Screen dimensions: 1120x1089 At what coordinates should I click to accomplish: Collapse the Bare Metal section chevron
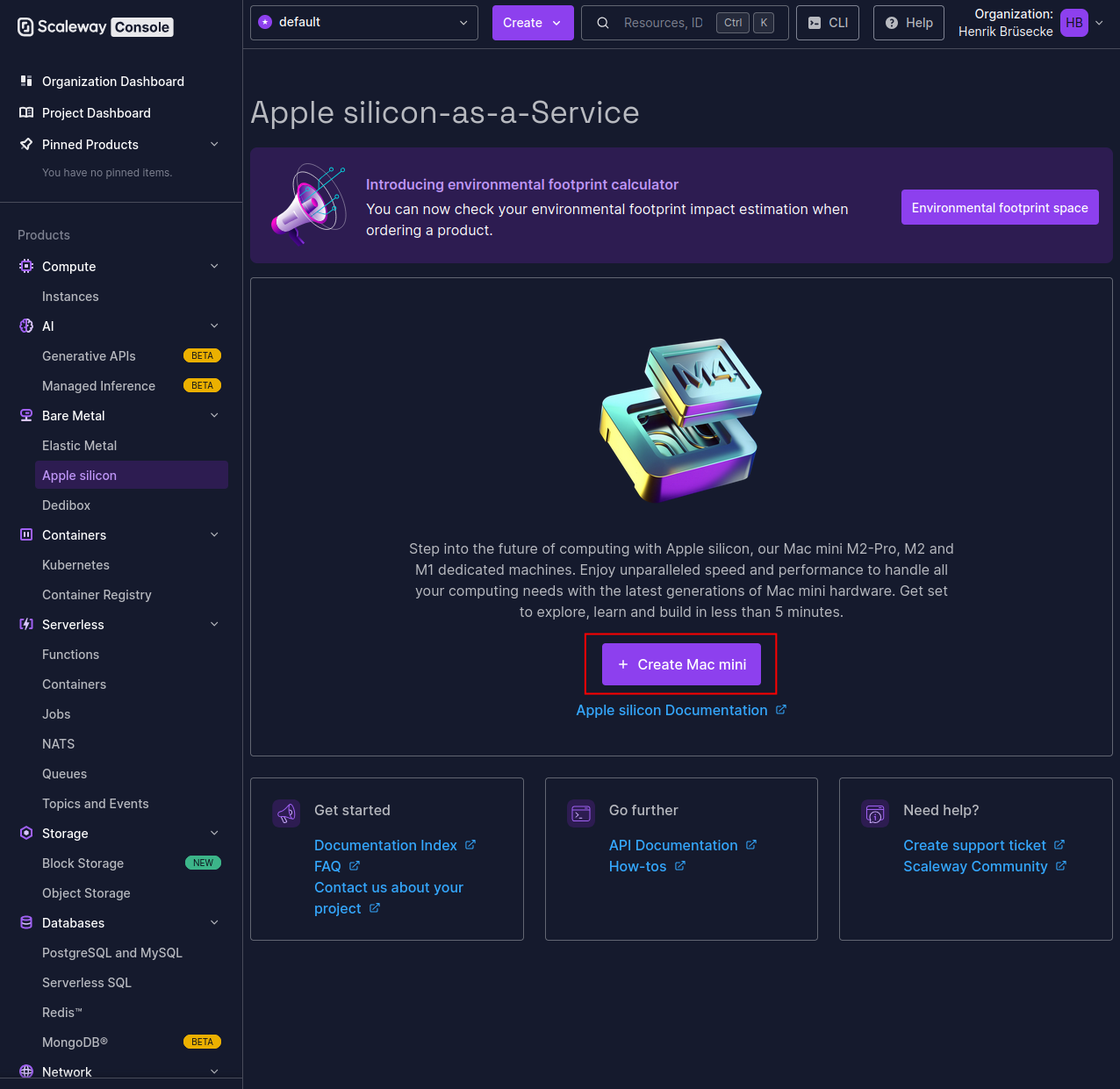click(x=214, y=415)
